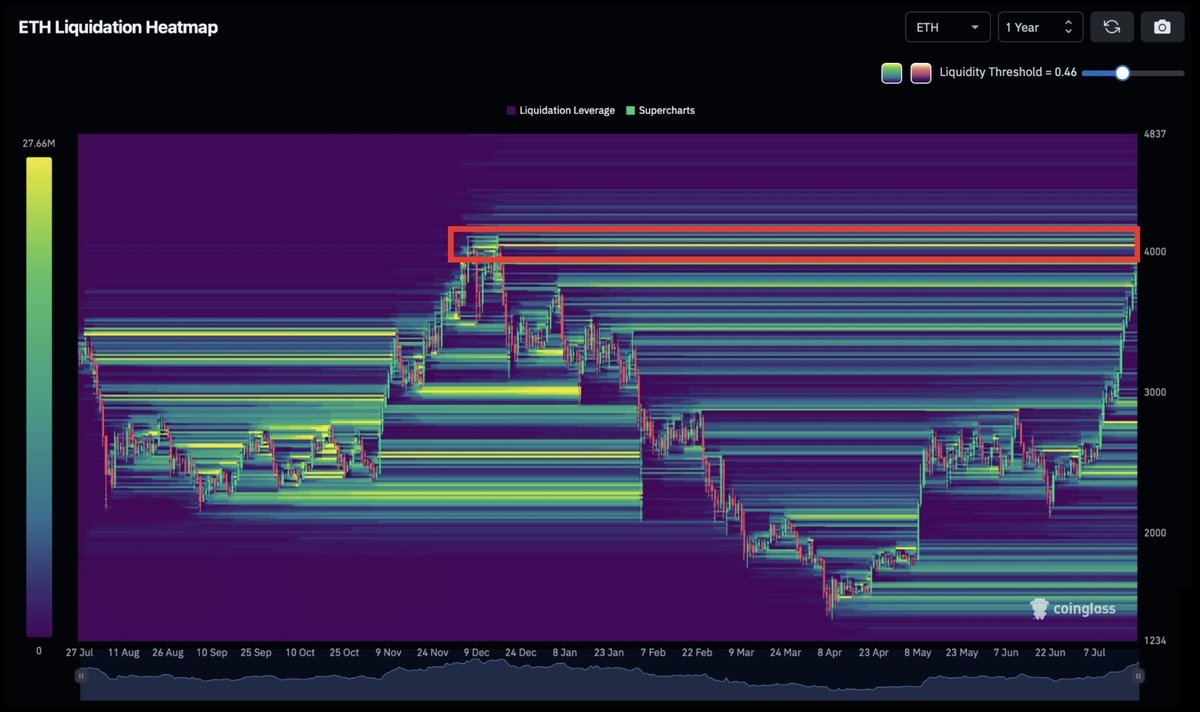Open the ETH coin dropdown
This screenshot has height=712, width=1200.
948,27
